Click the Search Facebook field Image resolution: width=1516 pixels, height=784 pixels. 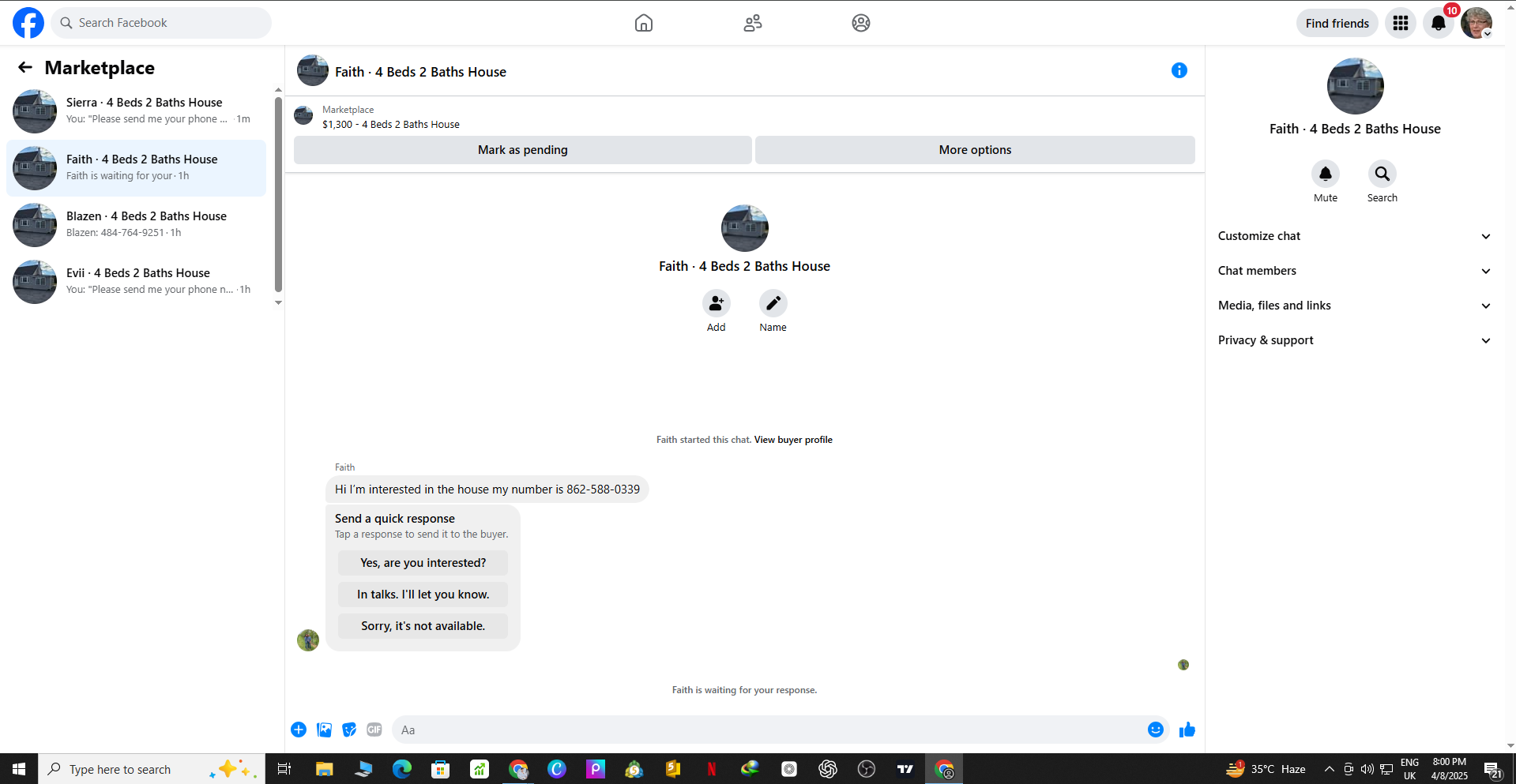[161, 23]
